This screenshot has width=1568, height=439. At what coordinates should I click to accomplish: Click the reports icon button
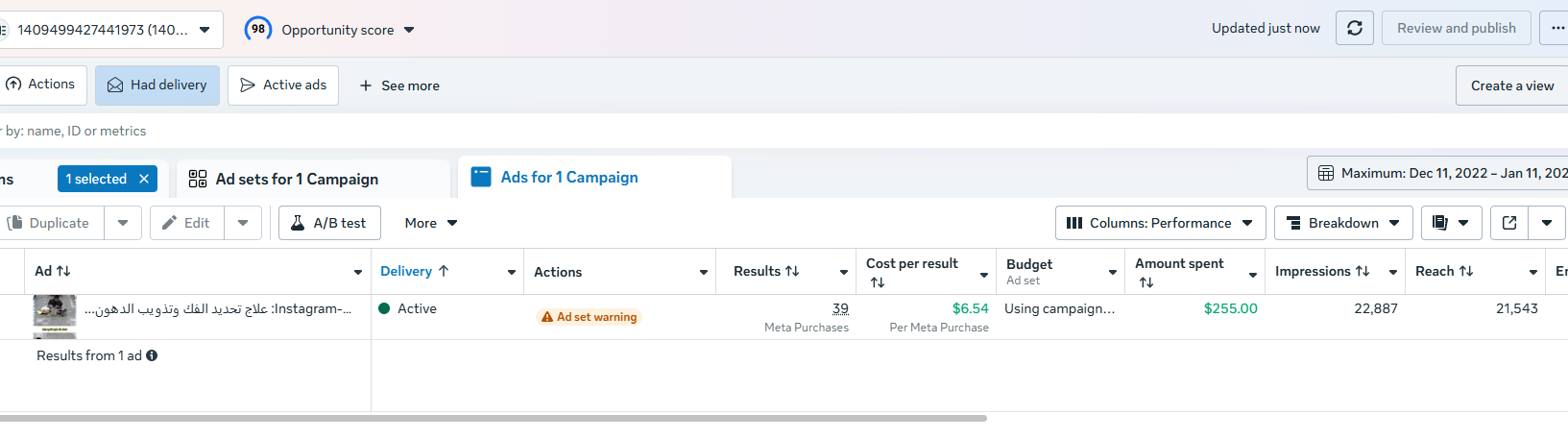coord(1440,223)
